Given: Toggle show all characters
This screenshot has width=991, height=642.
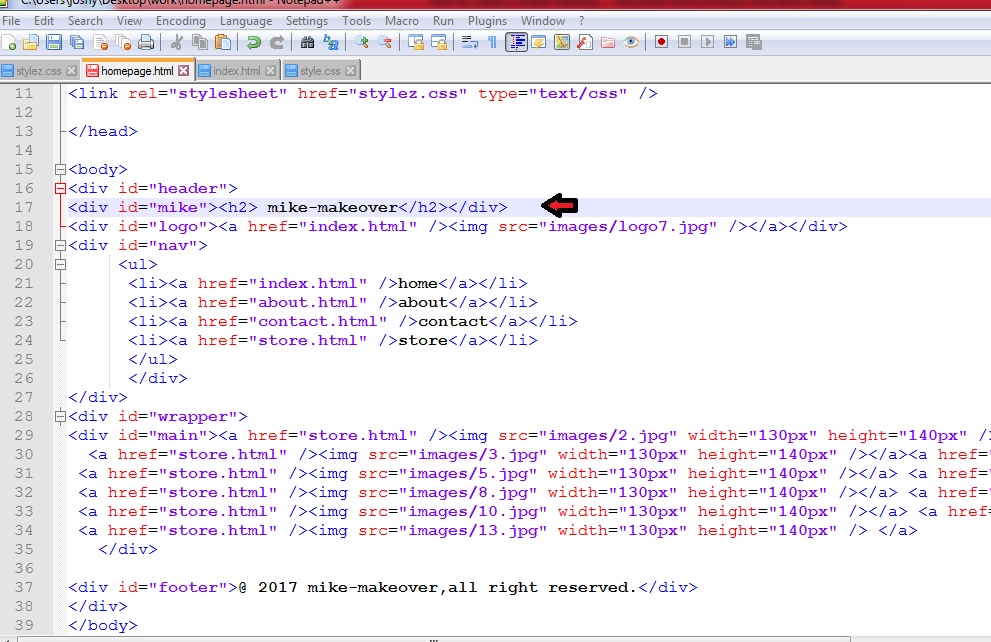Looking at the screenshot, I should click(492, 42).
